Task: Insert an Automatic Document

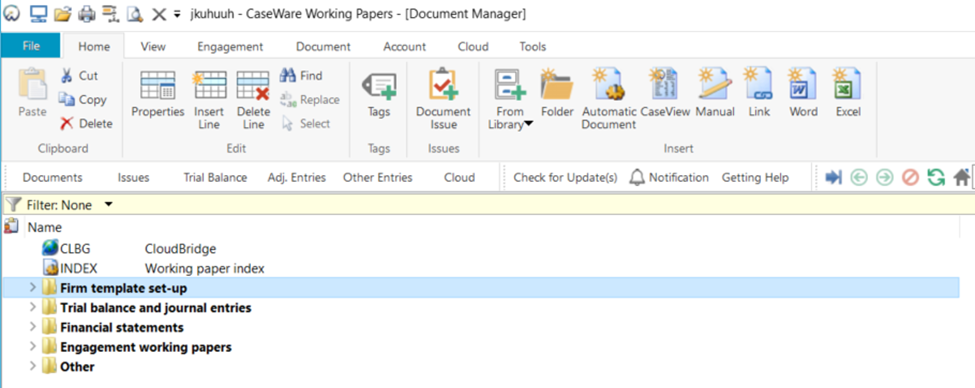Action: point(609,85)
